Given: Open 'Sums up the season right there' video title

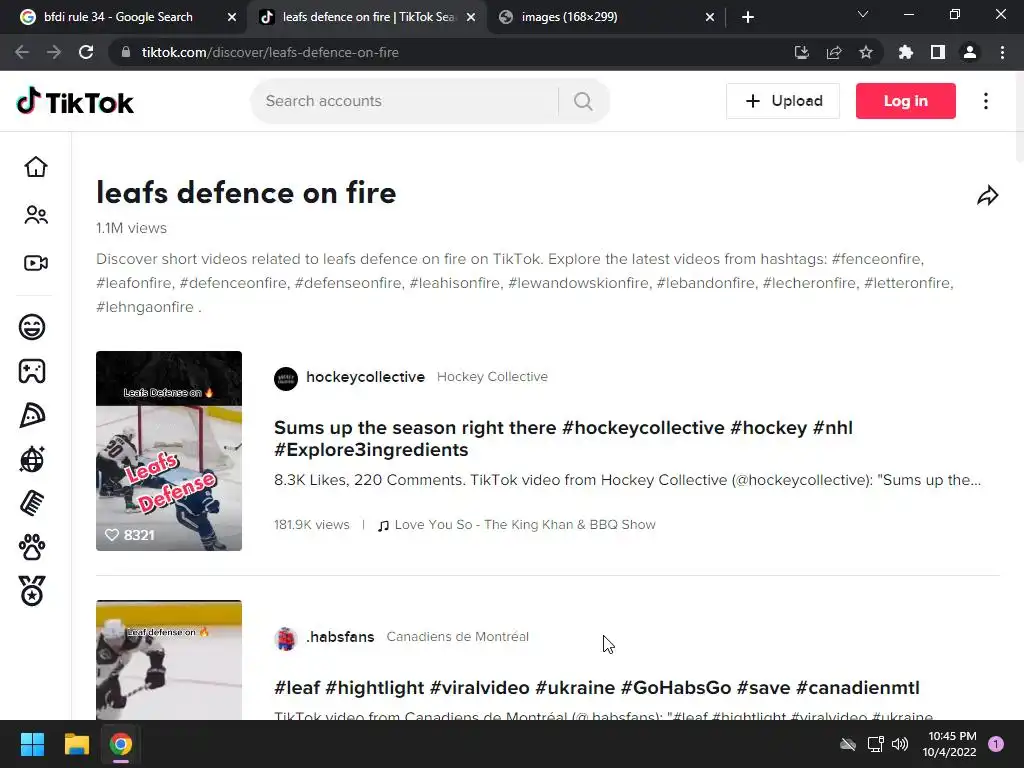Looking at the screenshot, I should [x=563, y=438].
